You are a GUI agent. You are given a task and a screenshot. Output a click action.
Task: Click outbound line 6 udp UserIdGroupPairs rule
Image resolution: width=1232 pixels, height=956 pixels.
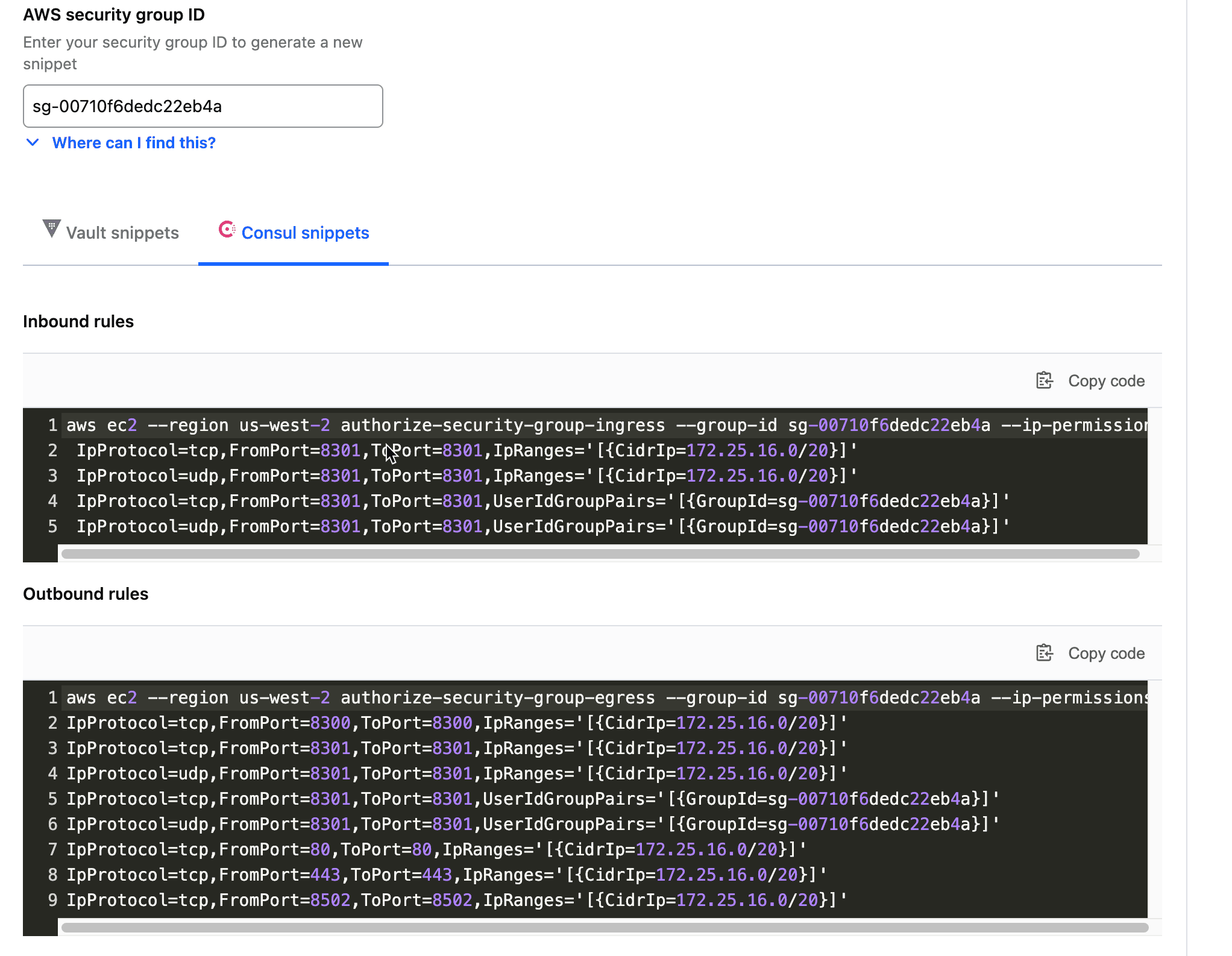533,825
